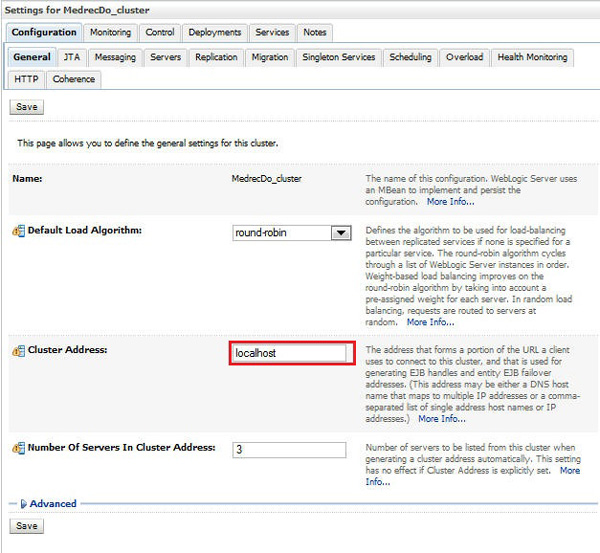Open the Health Monitoring sub-tab
This screenshot has width=600, height=553.
532,57
